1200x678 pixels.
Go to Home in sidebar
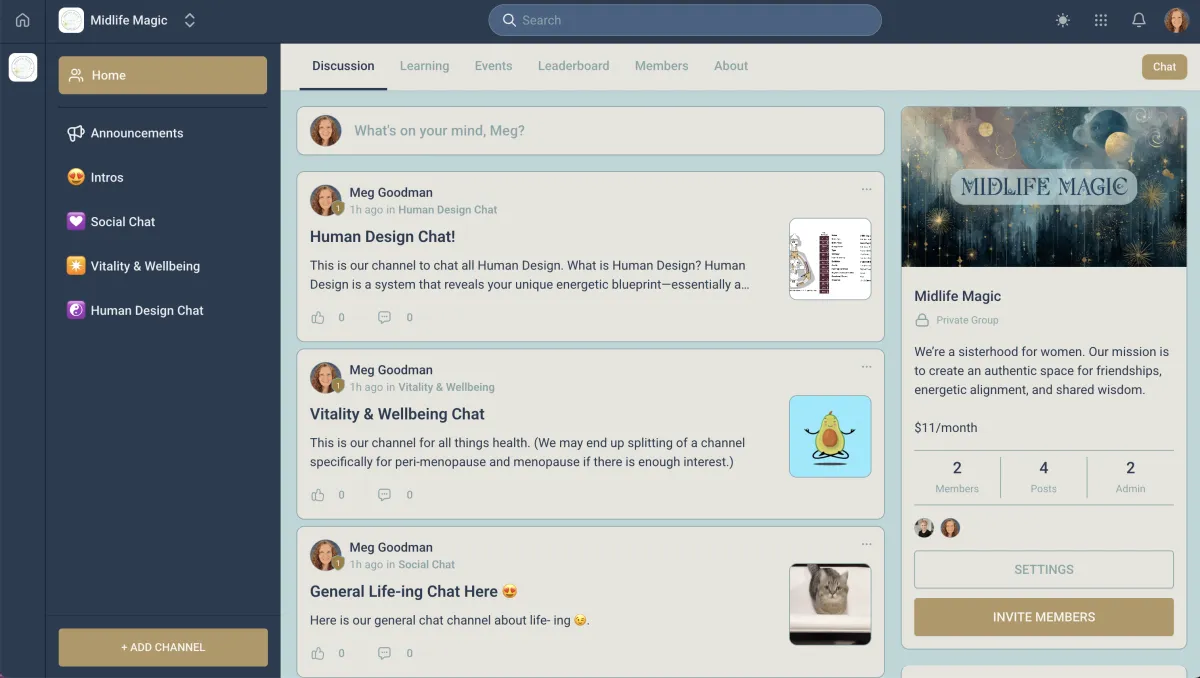point(163,75)
